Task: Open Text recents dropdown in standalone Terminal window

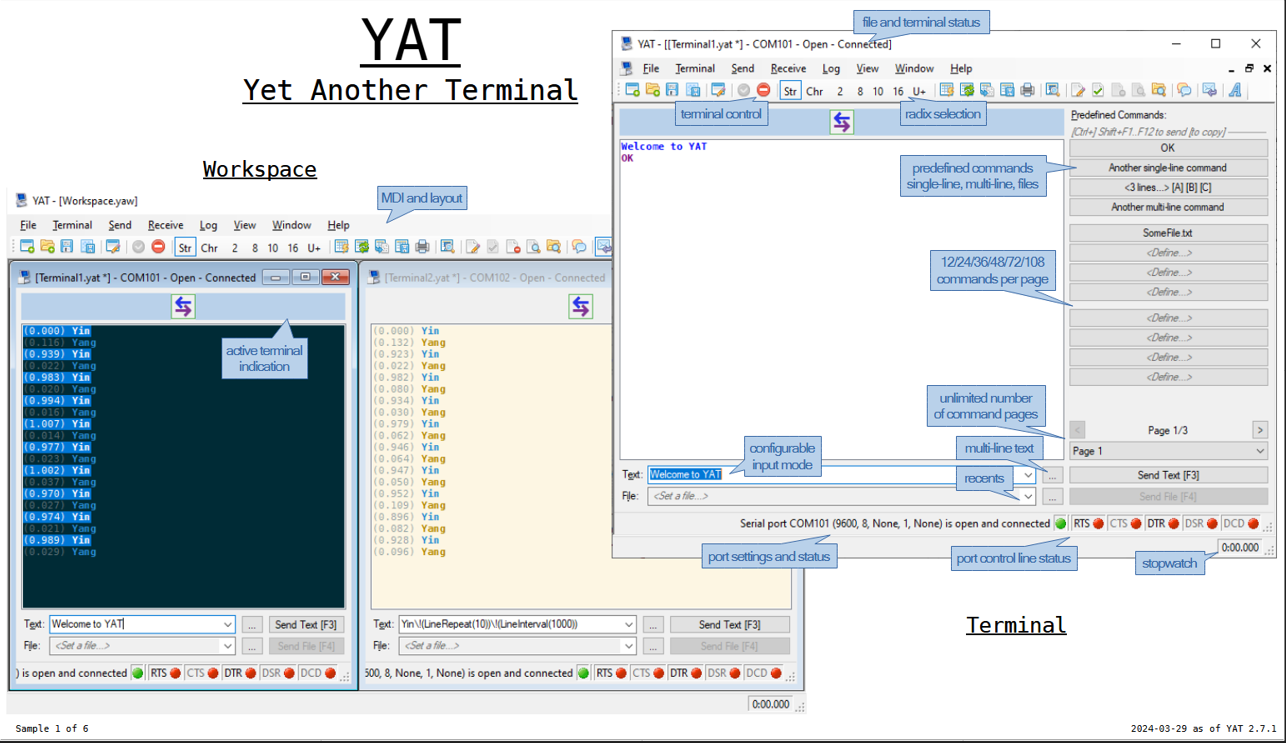Action: [x=1028, y=475]
